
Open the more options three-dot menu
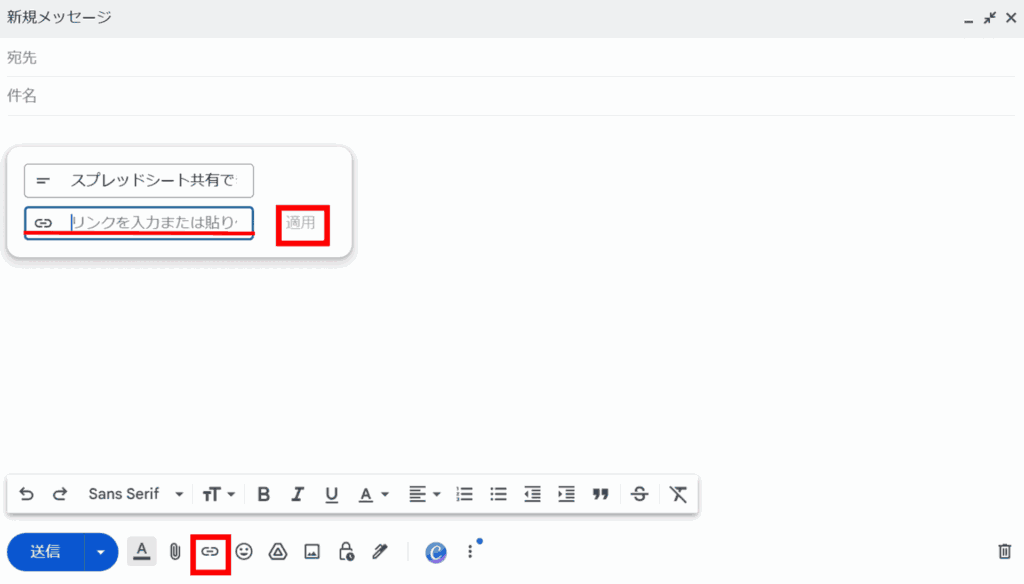click(x=470, y=552)
